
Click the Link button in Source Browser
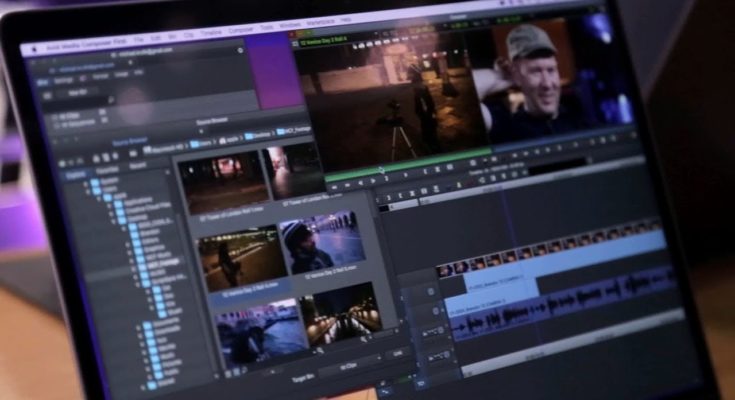click(x=398, y=354)
